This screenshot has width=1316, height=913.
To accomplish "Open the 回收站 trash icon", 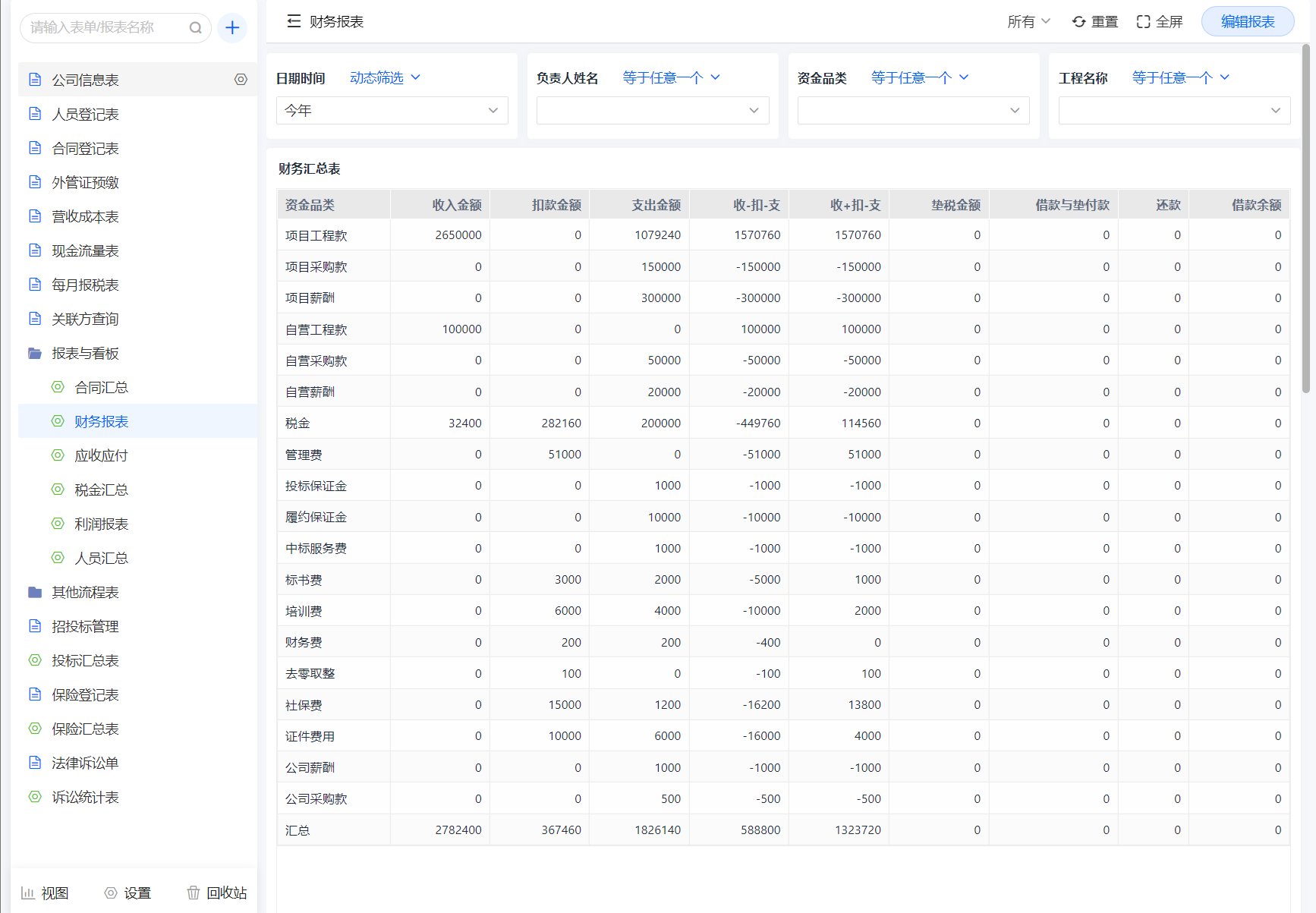I will [x=194, y=893].
